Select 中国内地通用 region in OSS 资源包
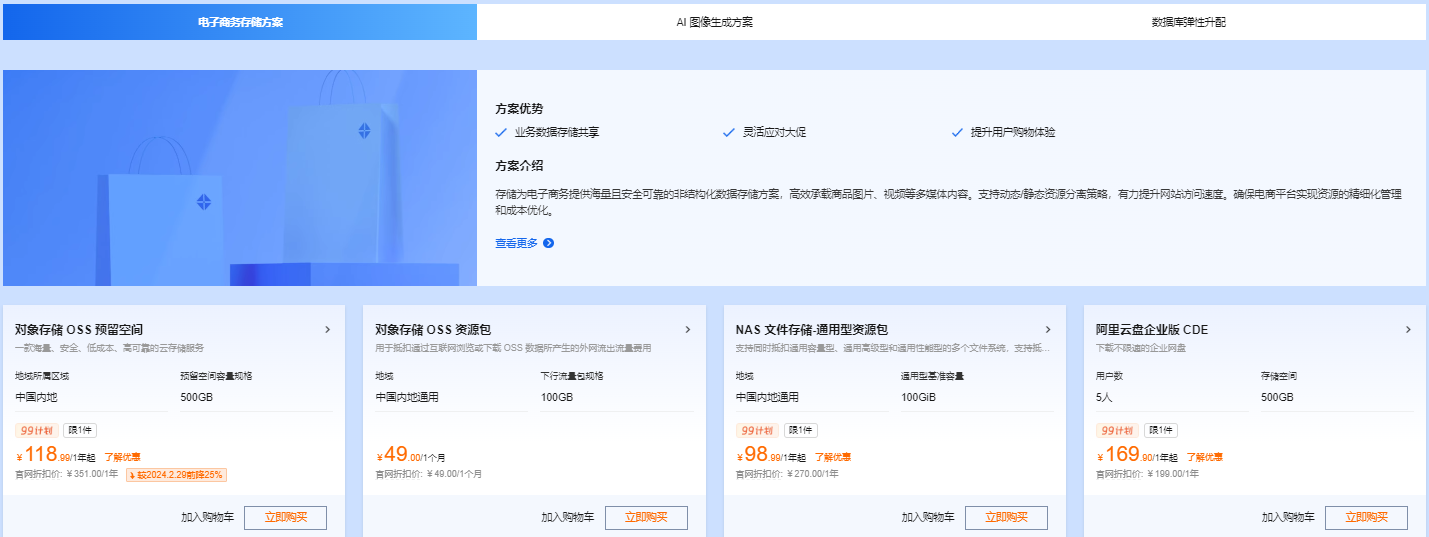 pyautogui.click(x=407, y=397)
